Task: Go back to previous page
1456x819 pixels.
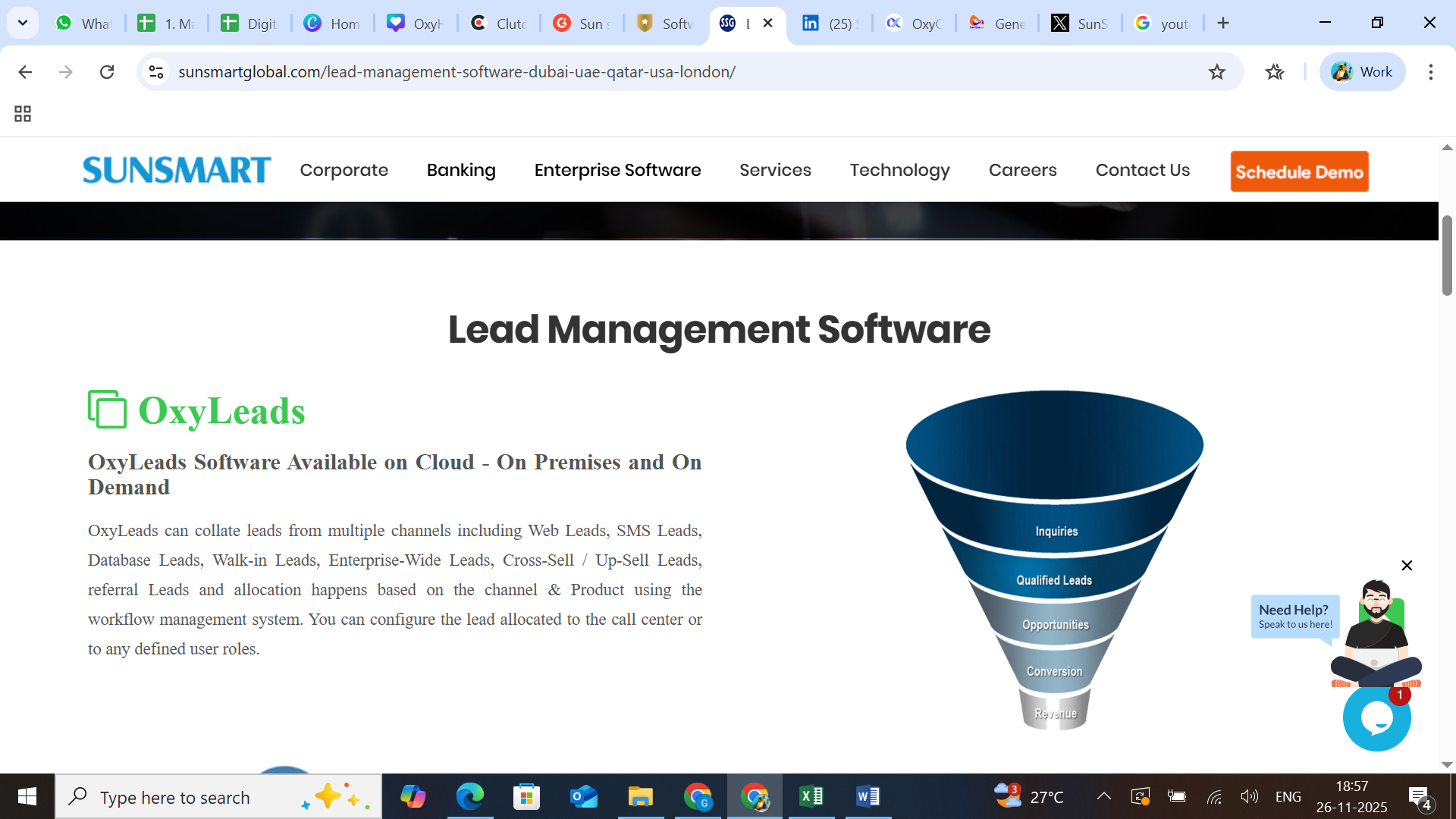Action: 25,72
